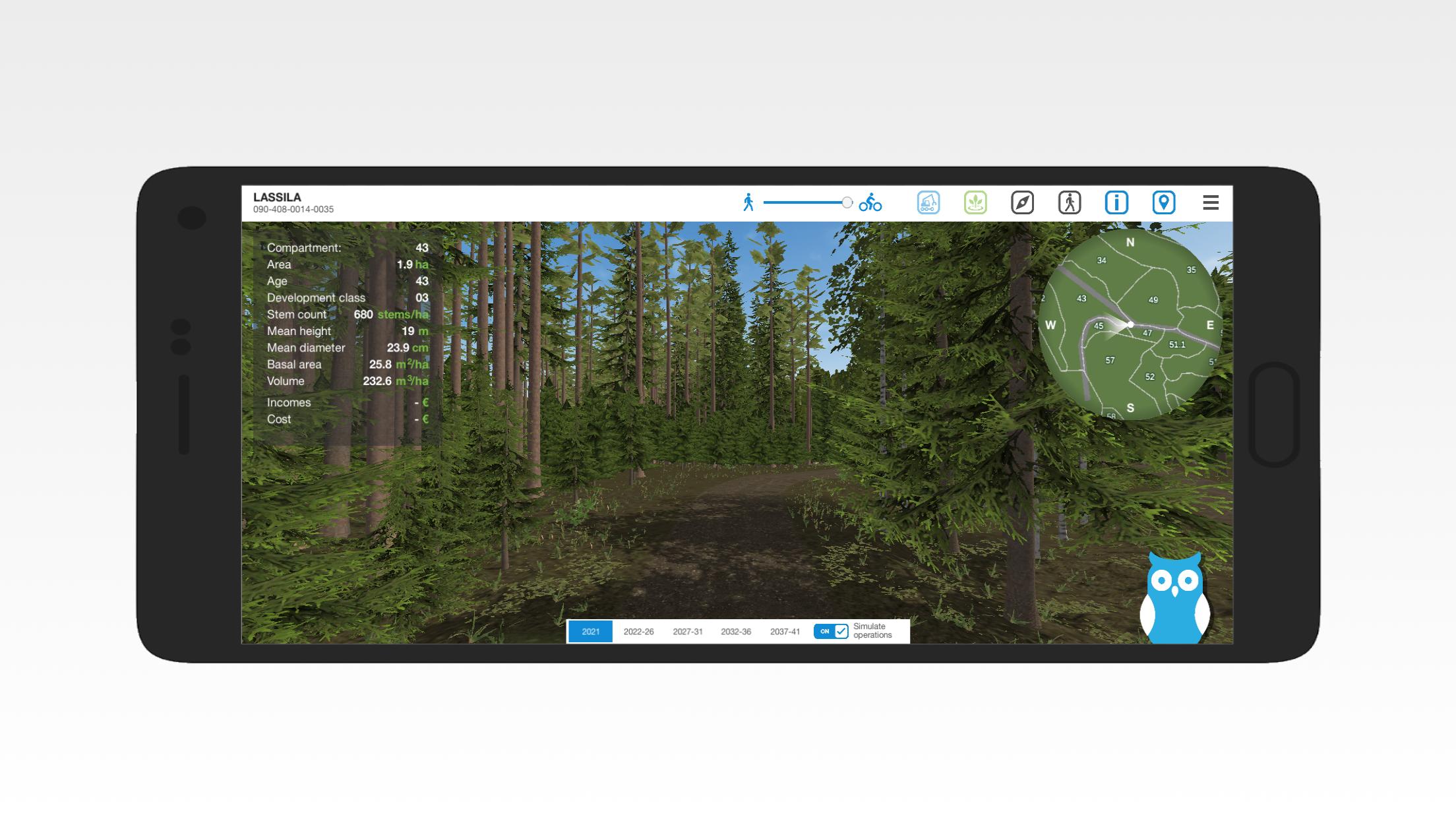Open the green seedling planting icon
The height and width of the screenshot is (819, 1456).
[x=975, y=202]
